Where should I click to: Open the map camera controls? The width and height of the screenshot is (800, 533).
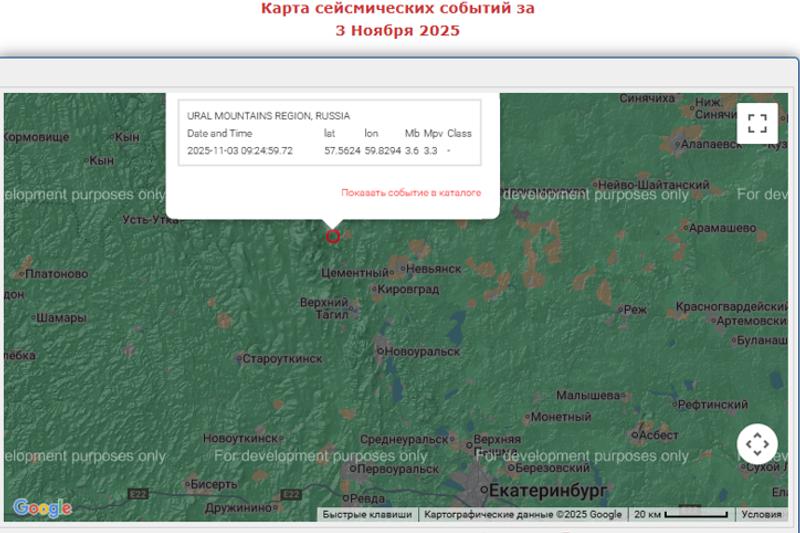point(757,444)
